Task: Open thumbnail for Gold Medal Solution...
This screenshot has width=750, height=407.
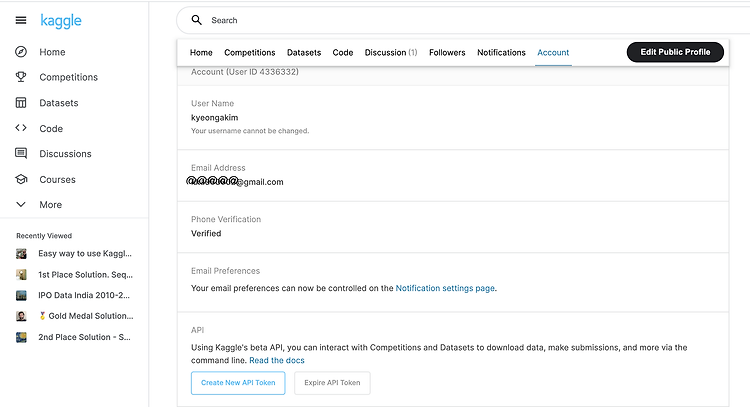Action: (x=21, y=316)
